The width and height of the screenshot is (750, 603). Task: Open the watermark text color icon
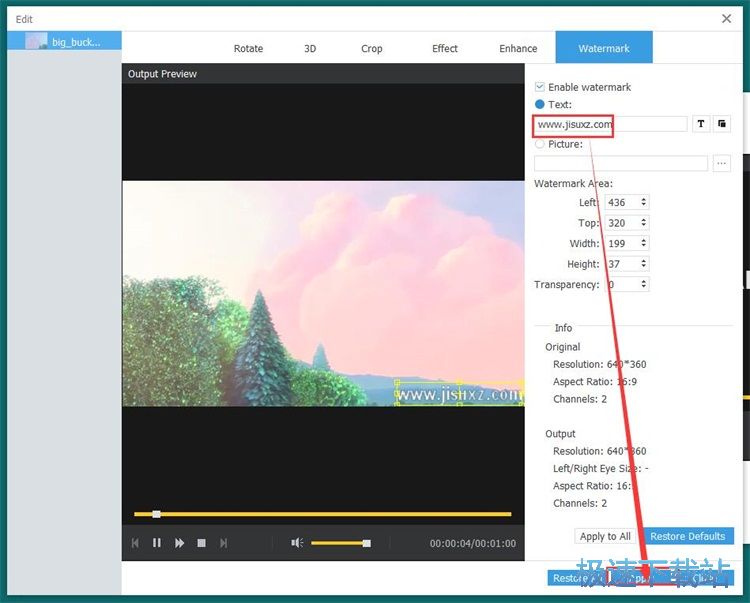pos(722,124)
